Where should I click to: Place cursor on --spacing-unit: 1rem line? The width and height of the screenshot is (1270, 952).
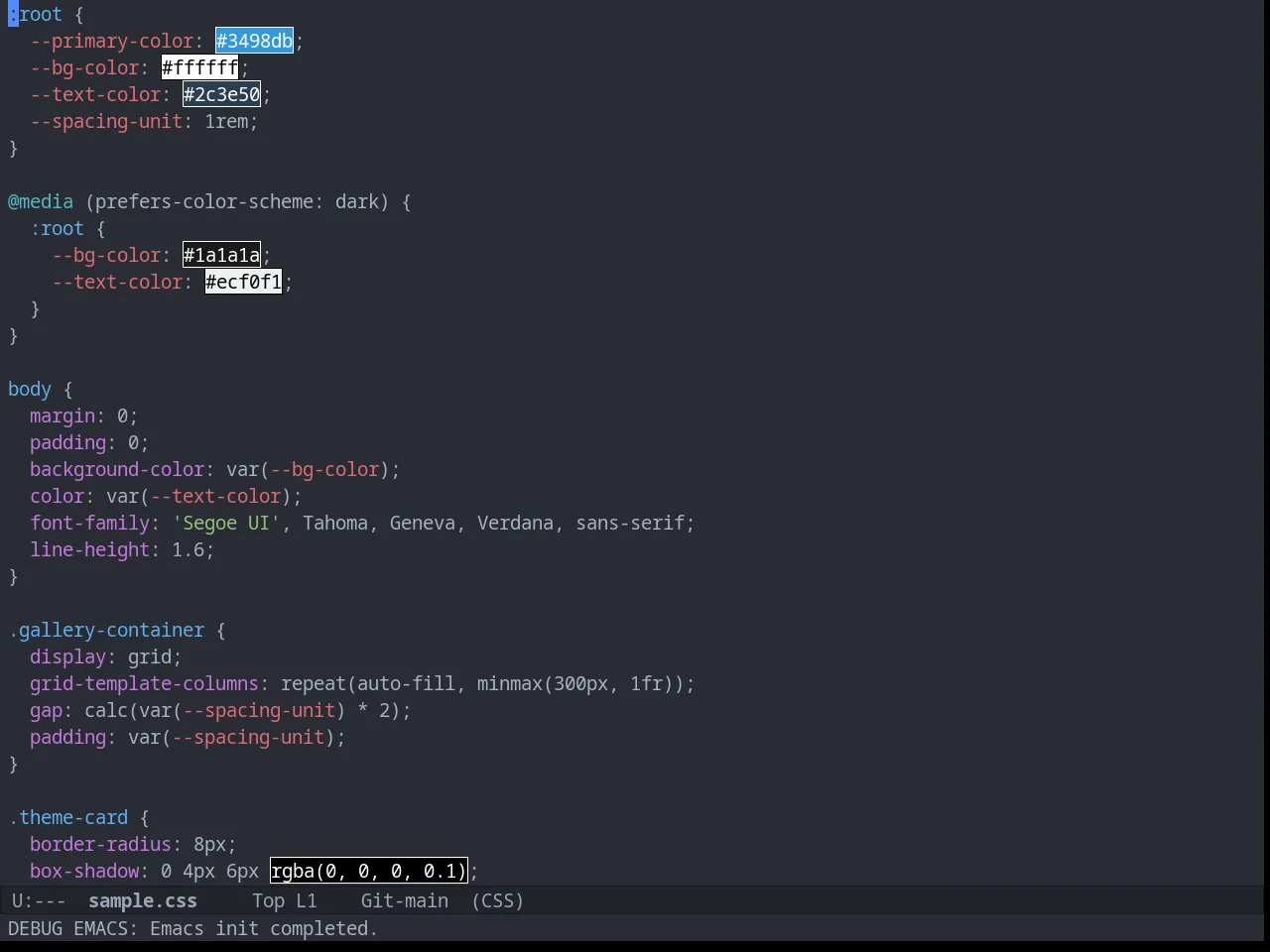coord(144,121)
